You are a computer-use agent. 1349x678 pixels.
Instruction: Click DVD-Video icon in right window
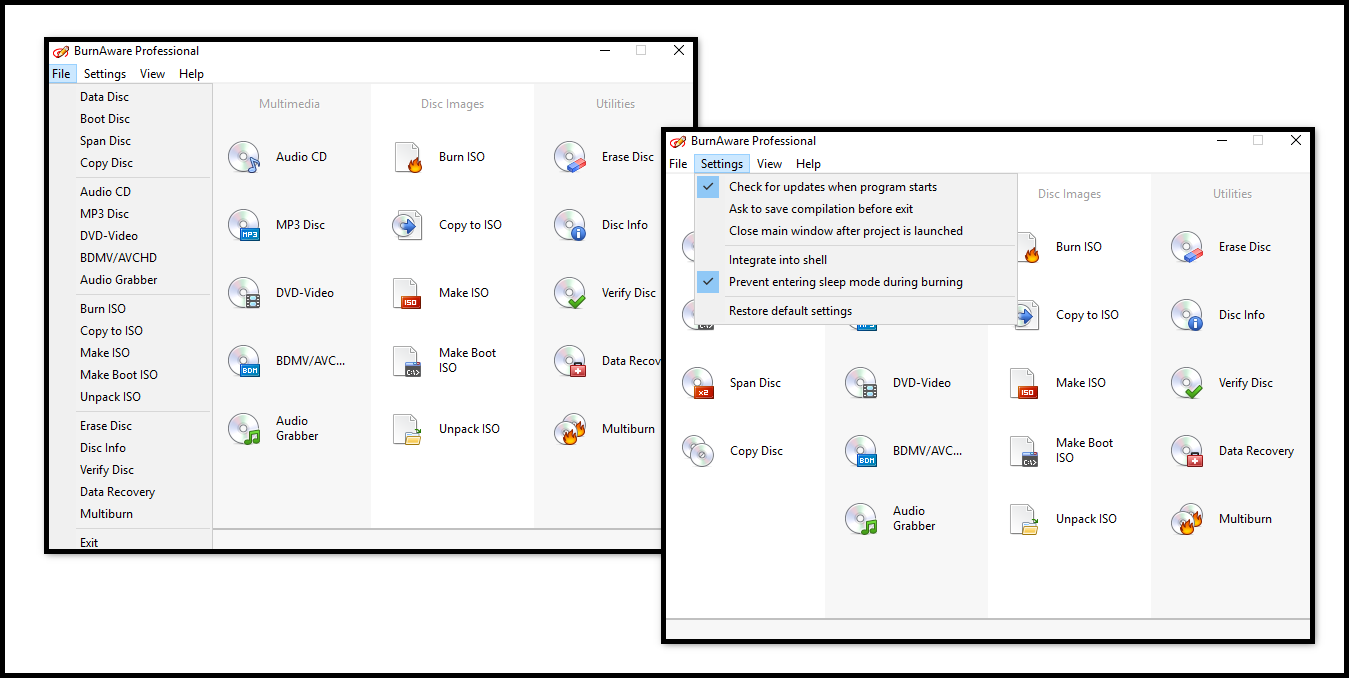tap(861, 383)
